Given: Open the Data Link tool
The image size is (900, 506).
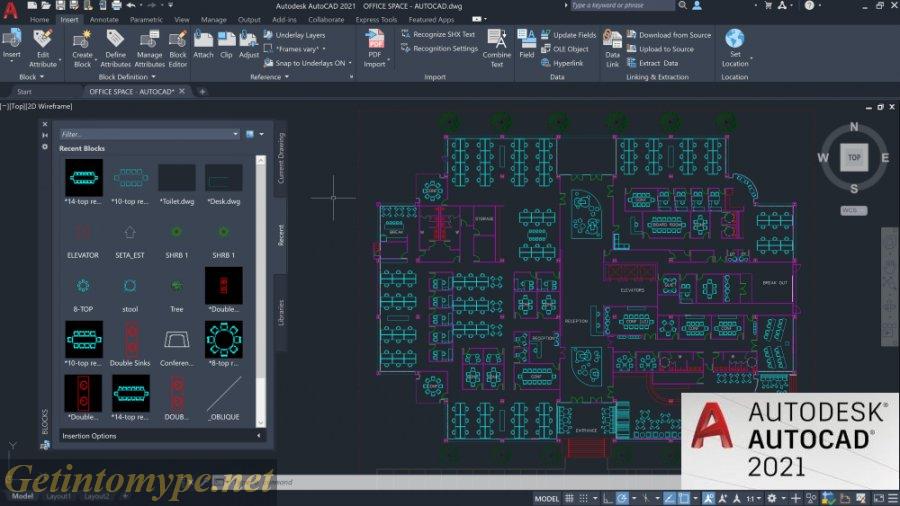Looking at the screenshot, I should pyautogui.click(x=612, y=49).
